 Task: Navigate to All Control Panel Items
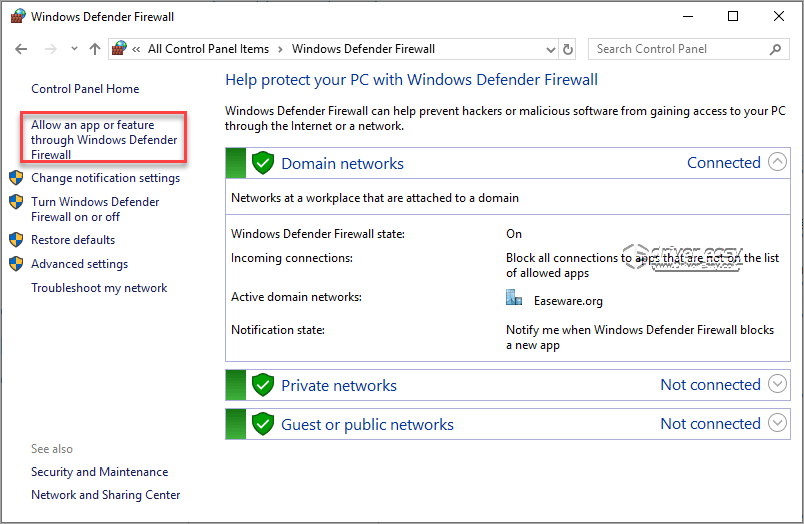coord(208,49)
